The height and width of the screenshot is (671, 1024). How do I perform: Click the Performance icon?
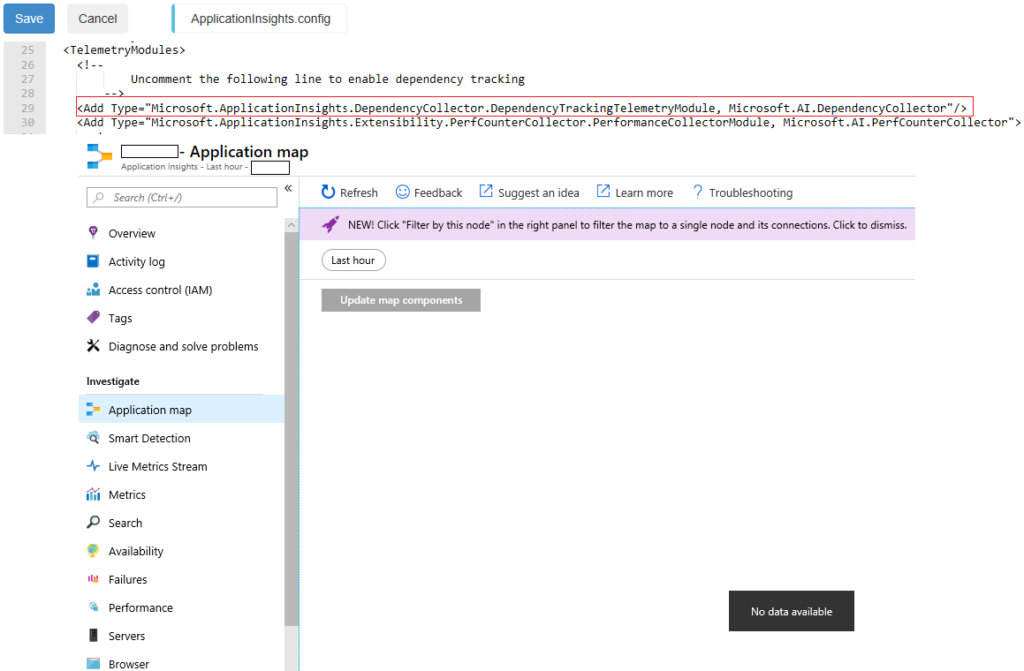93,607
